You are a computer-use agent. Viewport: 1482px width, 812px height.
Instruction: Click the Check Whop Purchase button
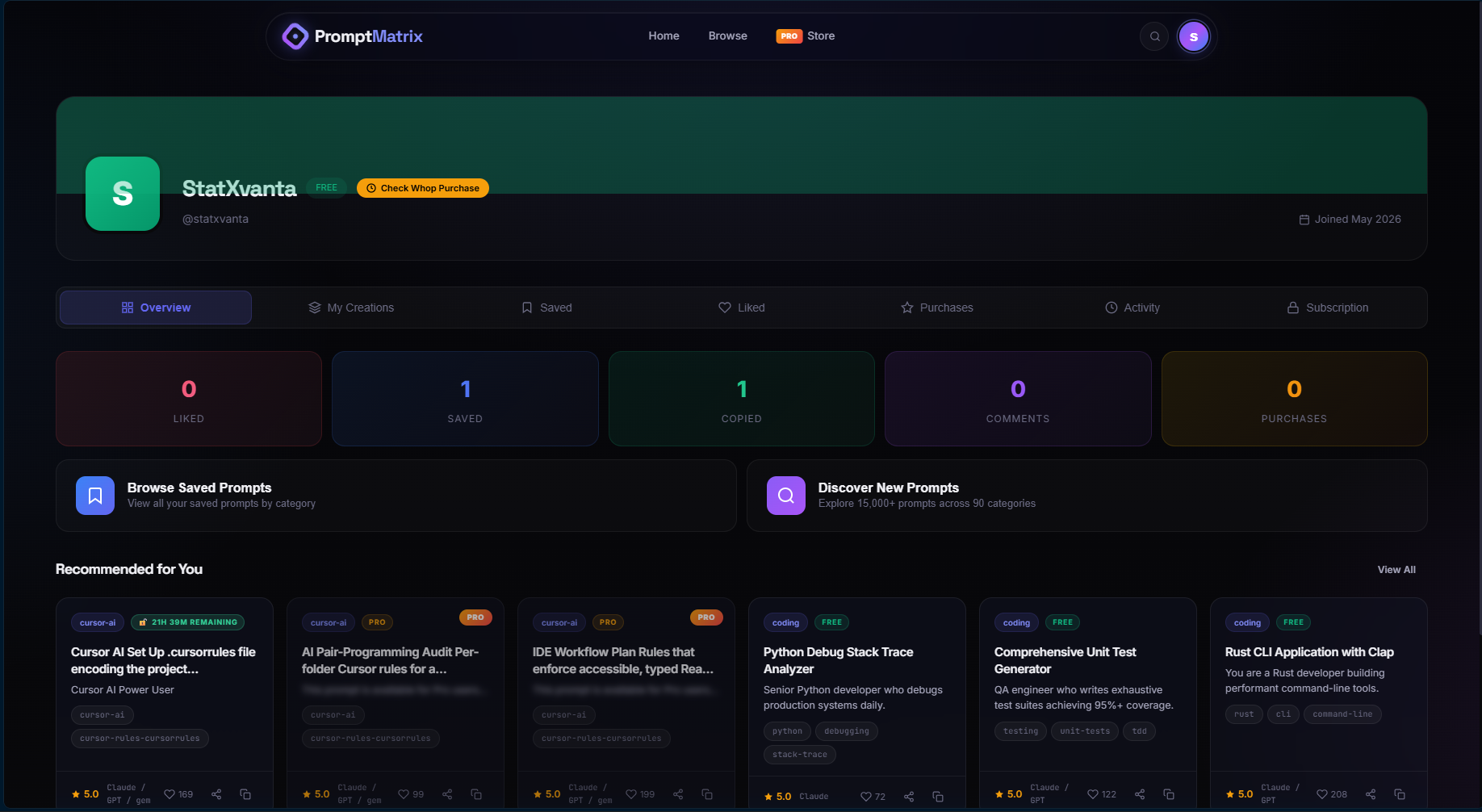click(x=423, y=188)
